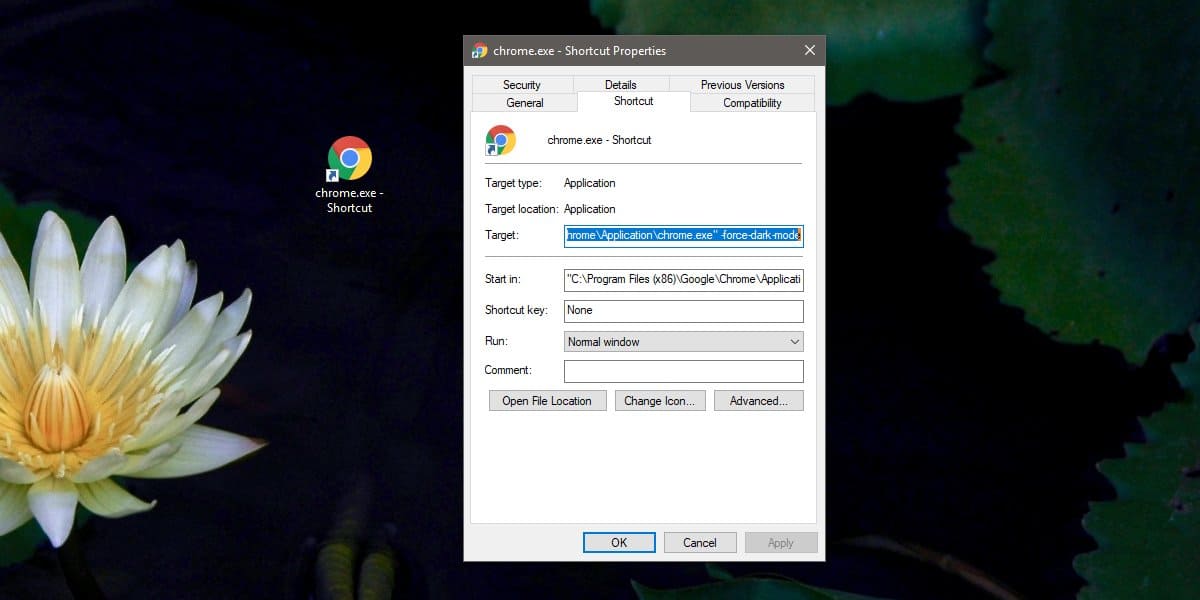The image size is (1200, 600).
Task: Click the Open File Location button
Action: (547, 401)
